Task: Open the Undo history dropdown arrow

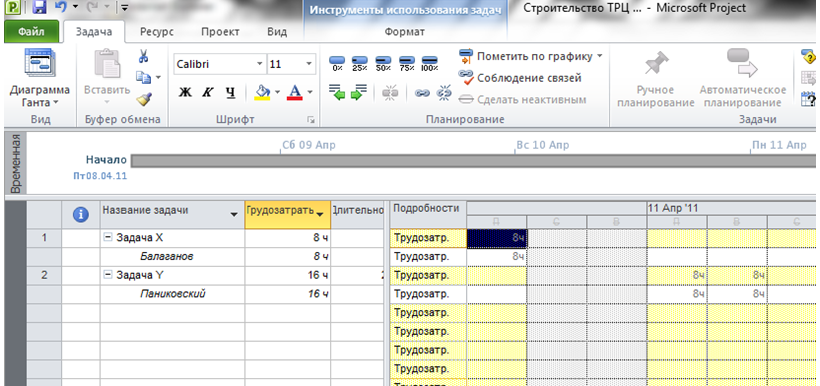Action: (x=75, y=7)
